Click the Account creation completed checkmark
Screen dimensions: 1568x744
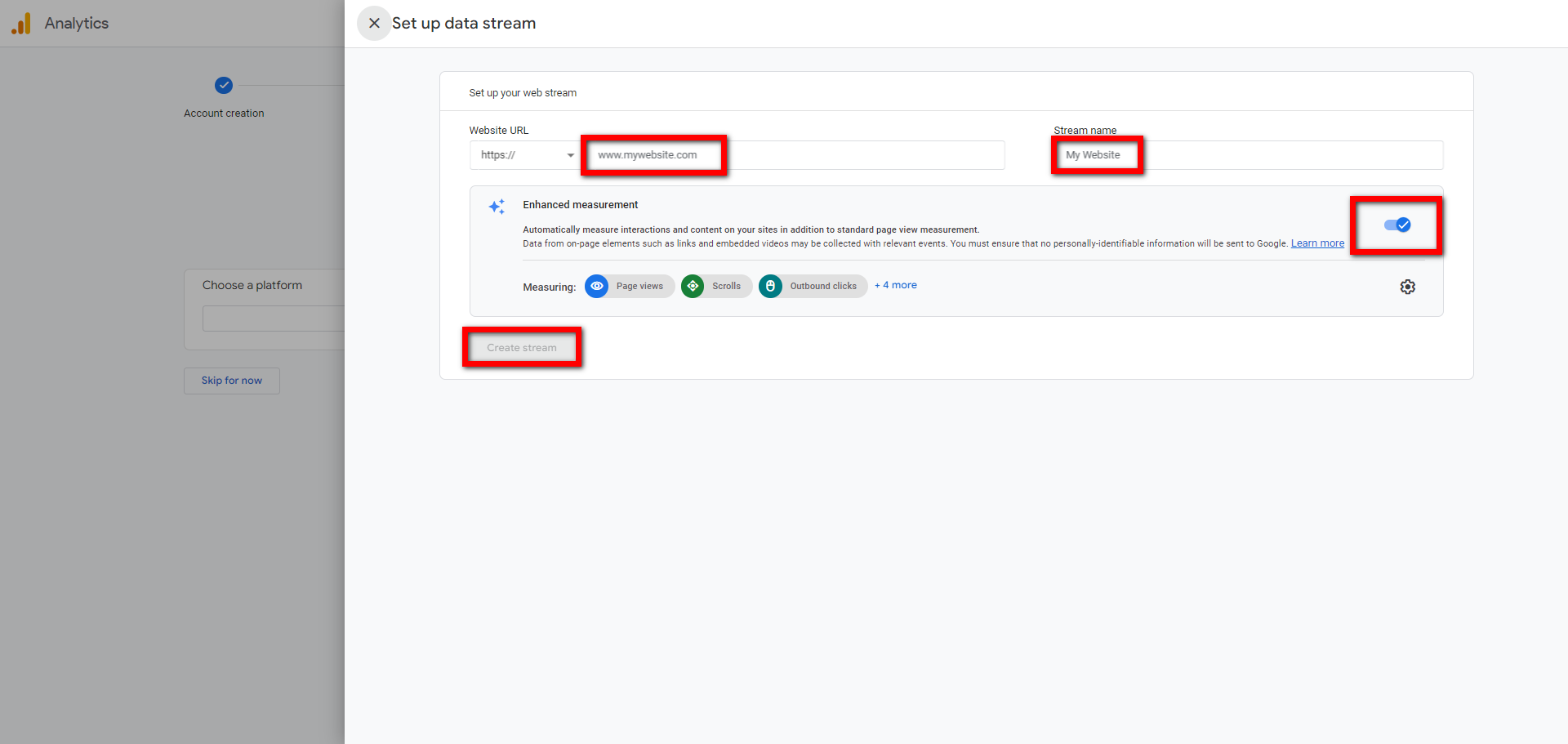coord(223,85)
